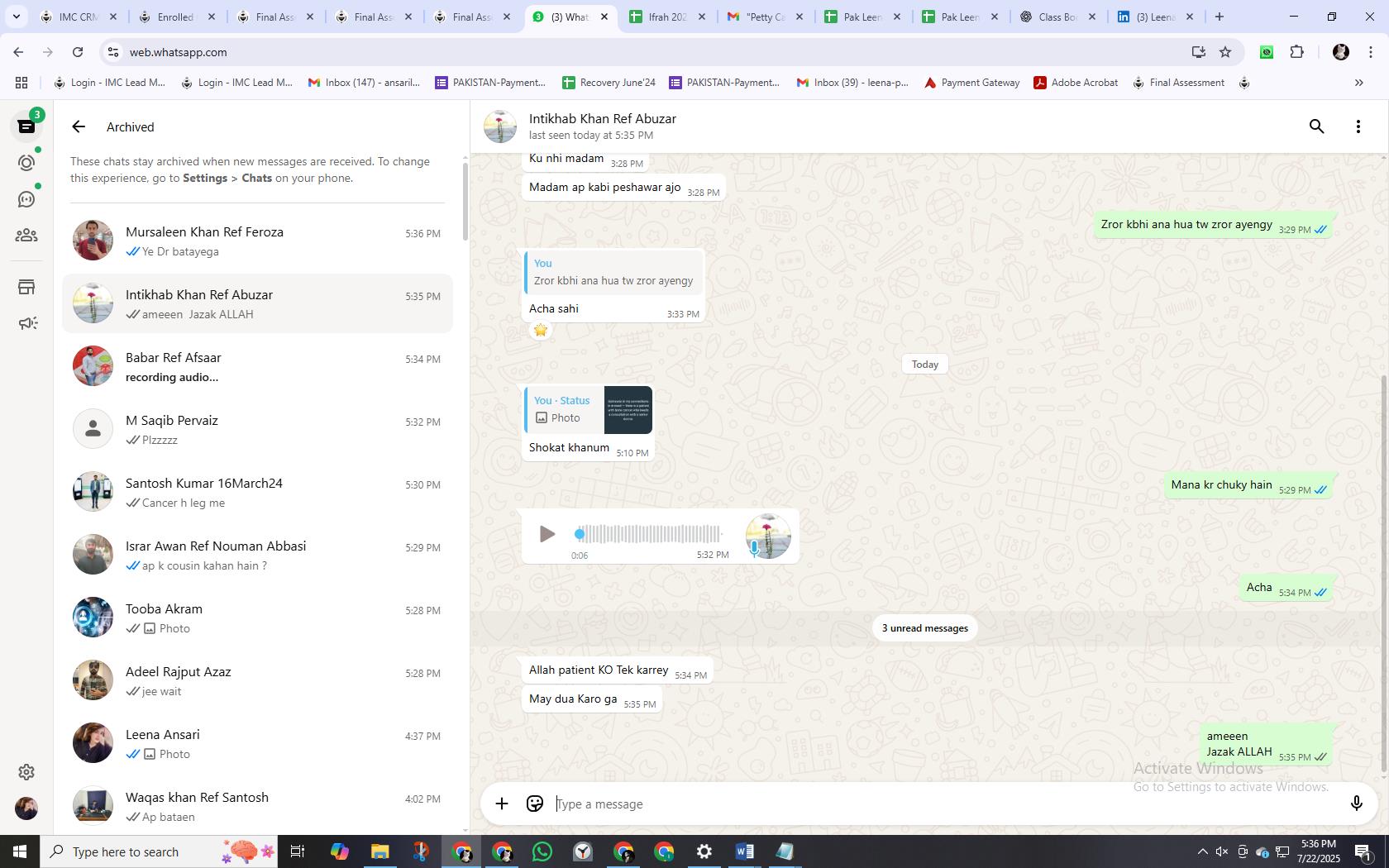Switch to the Class Bo browser tab
The image size is (1389, 868).
1057,17
